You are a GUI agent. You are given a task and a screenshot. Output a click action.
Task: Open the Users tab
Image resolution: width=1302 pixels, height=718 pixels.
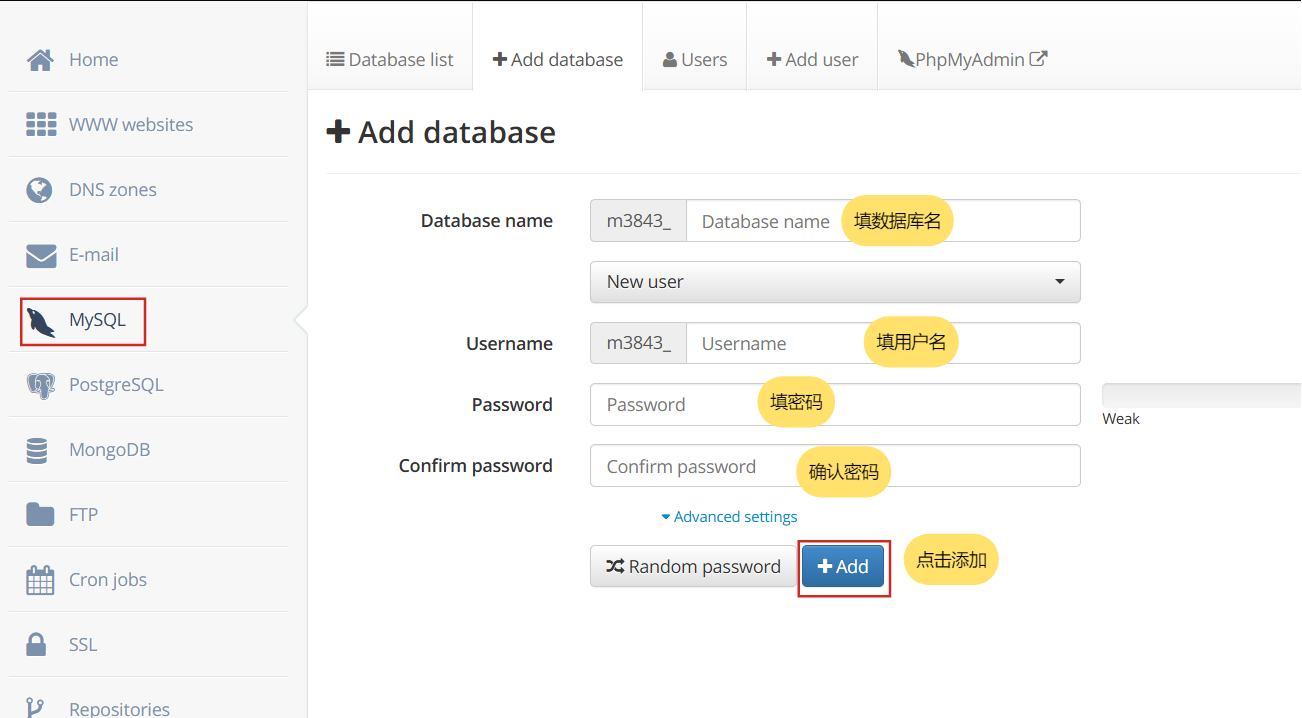click(x=694, y=60)
